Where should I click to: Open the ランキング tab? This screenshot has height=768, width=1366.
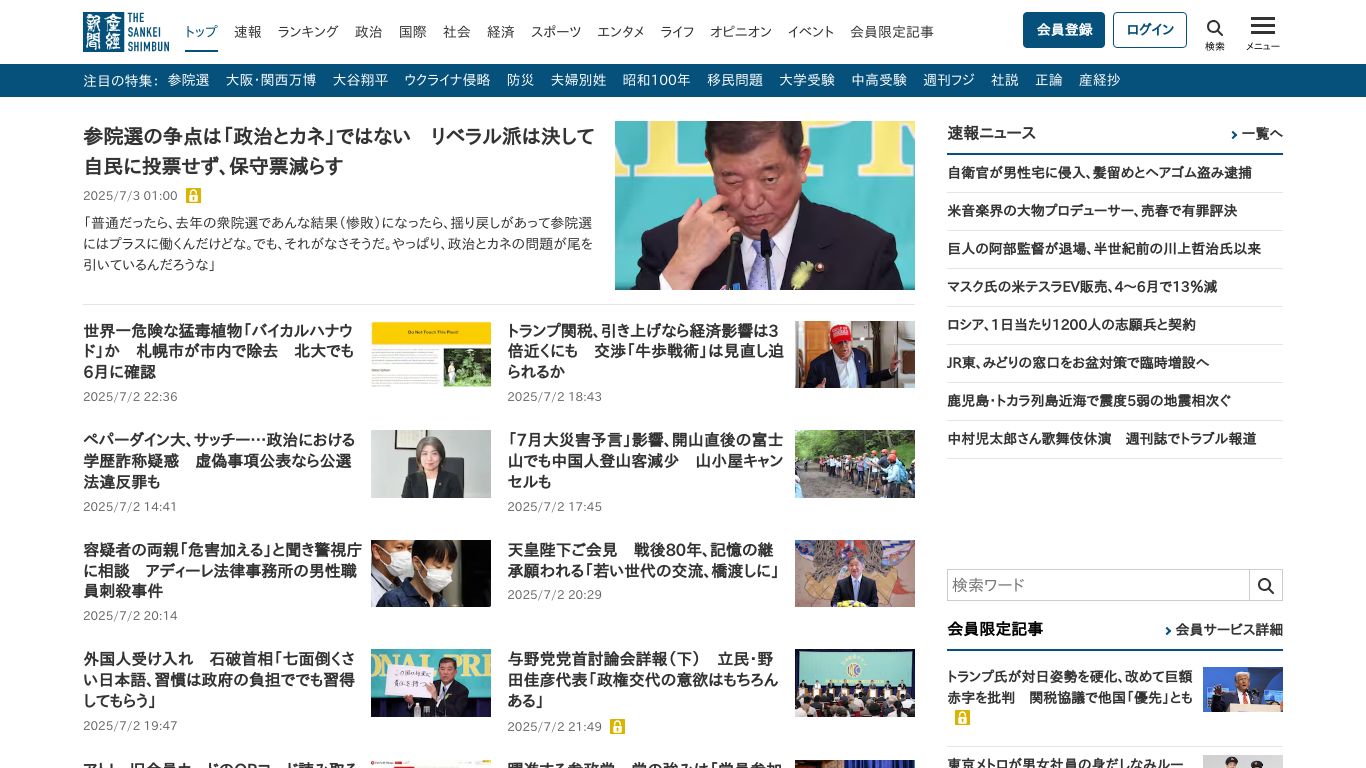(x=308, y=31)
